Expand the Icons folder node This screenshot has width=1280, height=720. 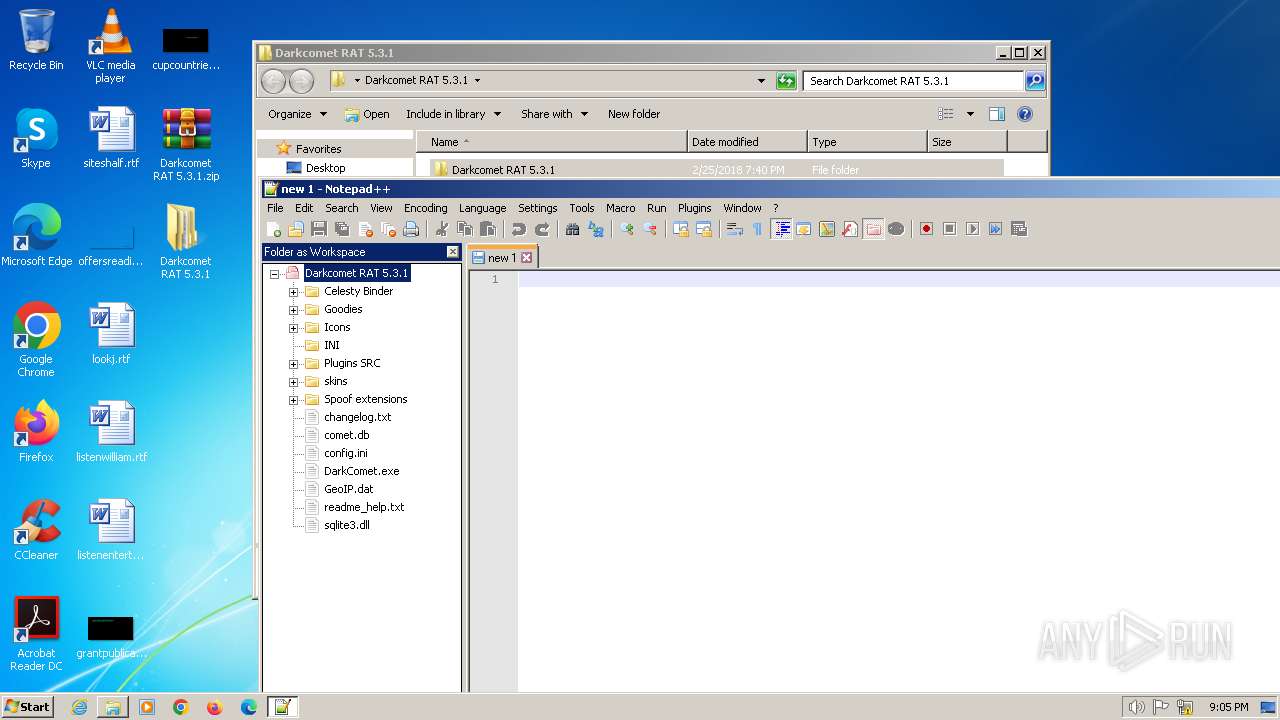tap(294, 328)
